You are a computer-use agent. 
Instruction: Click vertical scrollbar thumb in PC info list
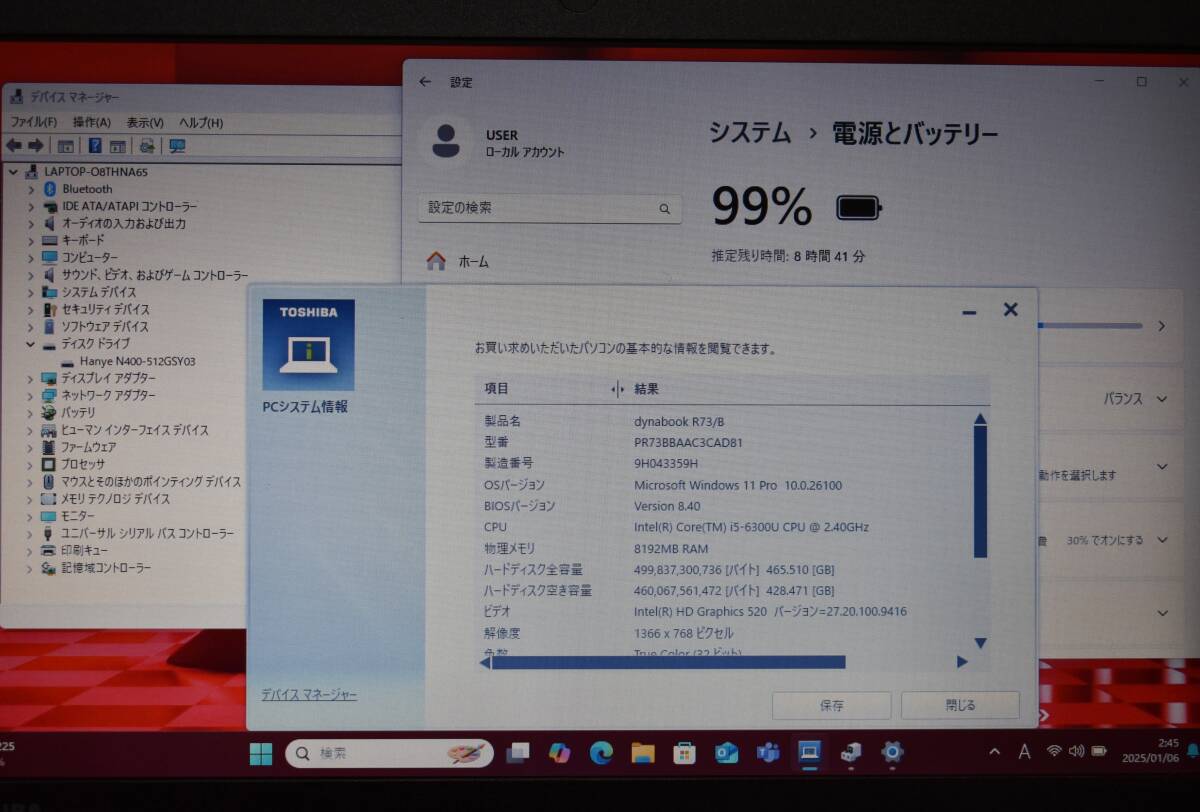pyautogui.click(x=980, y=493)
